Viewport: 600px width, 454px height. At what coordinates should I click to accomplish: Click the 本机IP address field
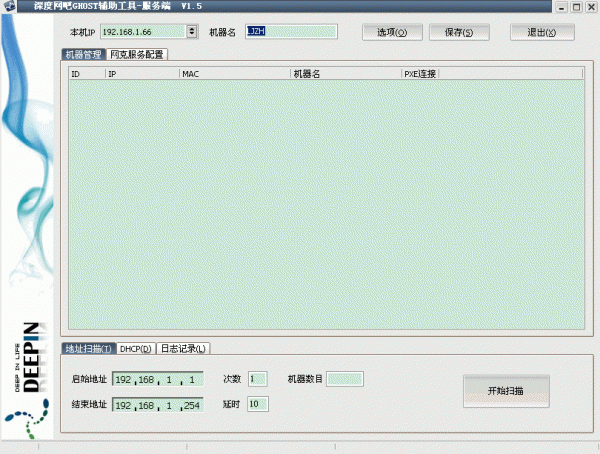(x=143, y=31)
